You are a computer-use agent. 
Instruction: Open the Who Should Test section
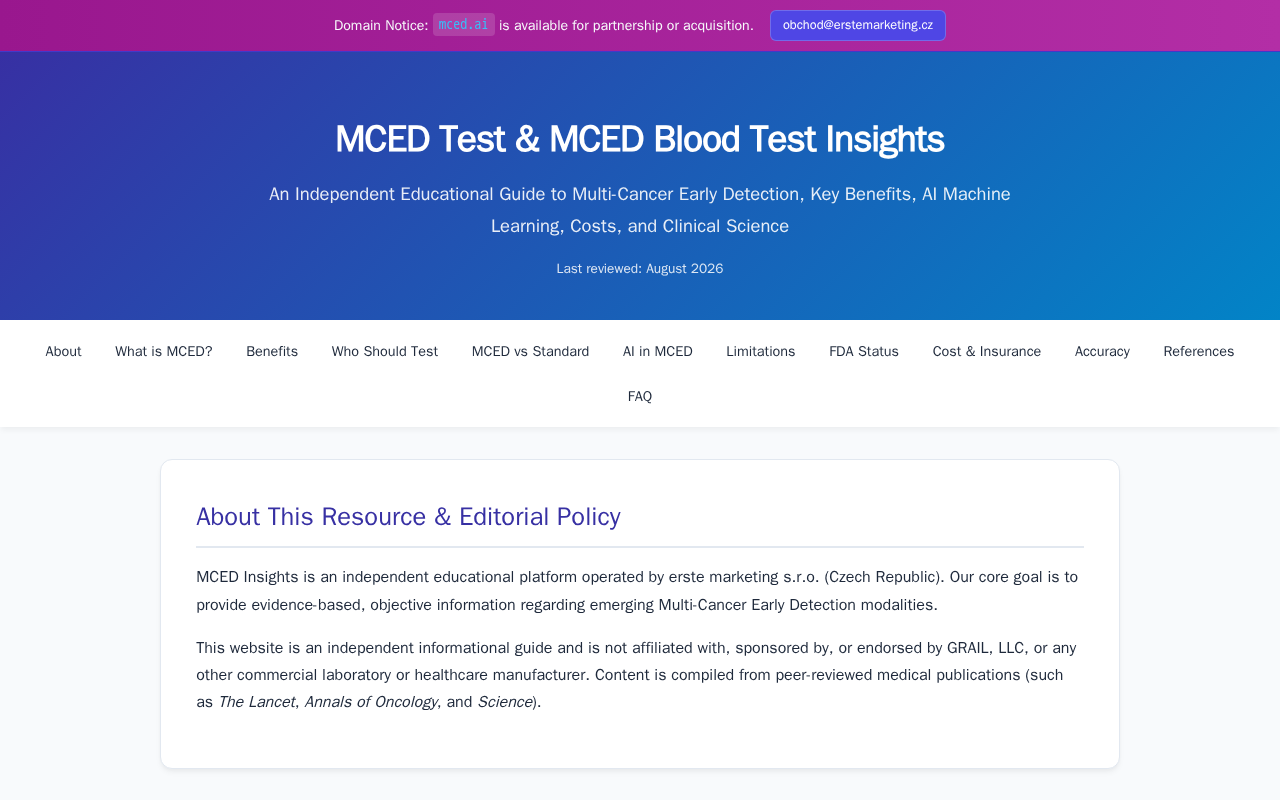pyautogui.click(x=385, y=351)
